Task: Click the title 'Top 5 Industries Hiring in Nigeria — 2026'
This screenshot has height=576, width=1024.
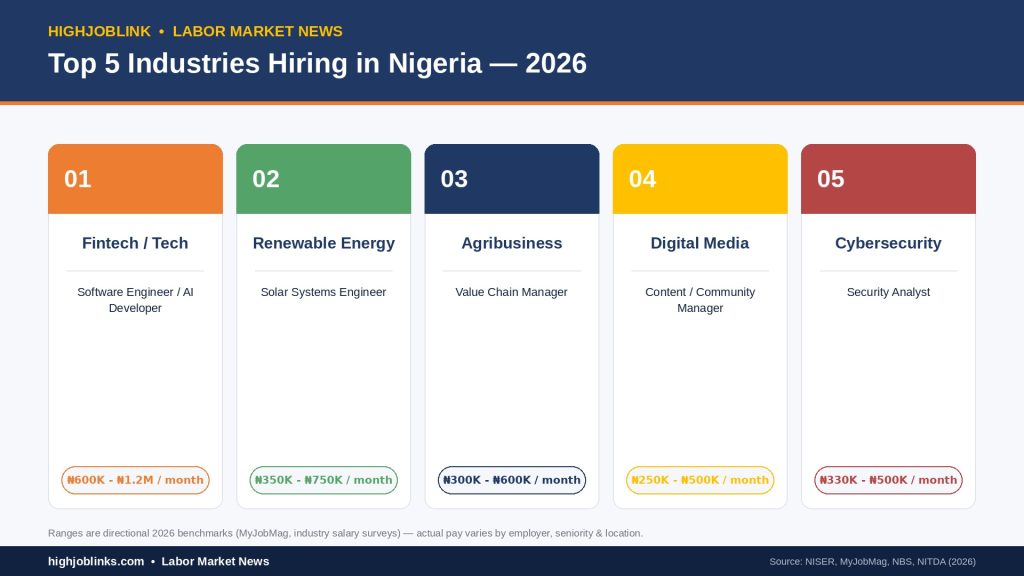Action: point(317,63)
